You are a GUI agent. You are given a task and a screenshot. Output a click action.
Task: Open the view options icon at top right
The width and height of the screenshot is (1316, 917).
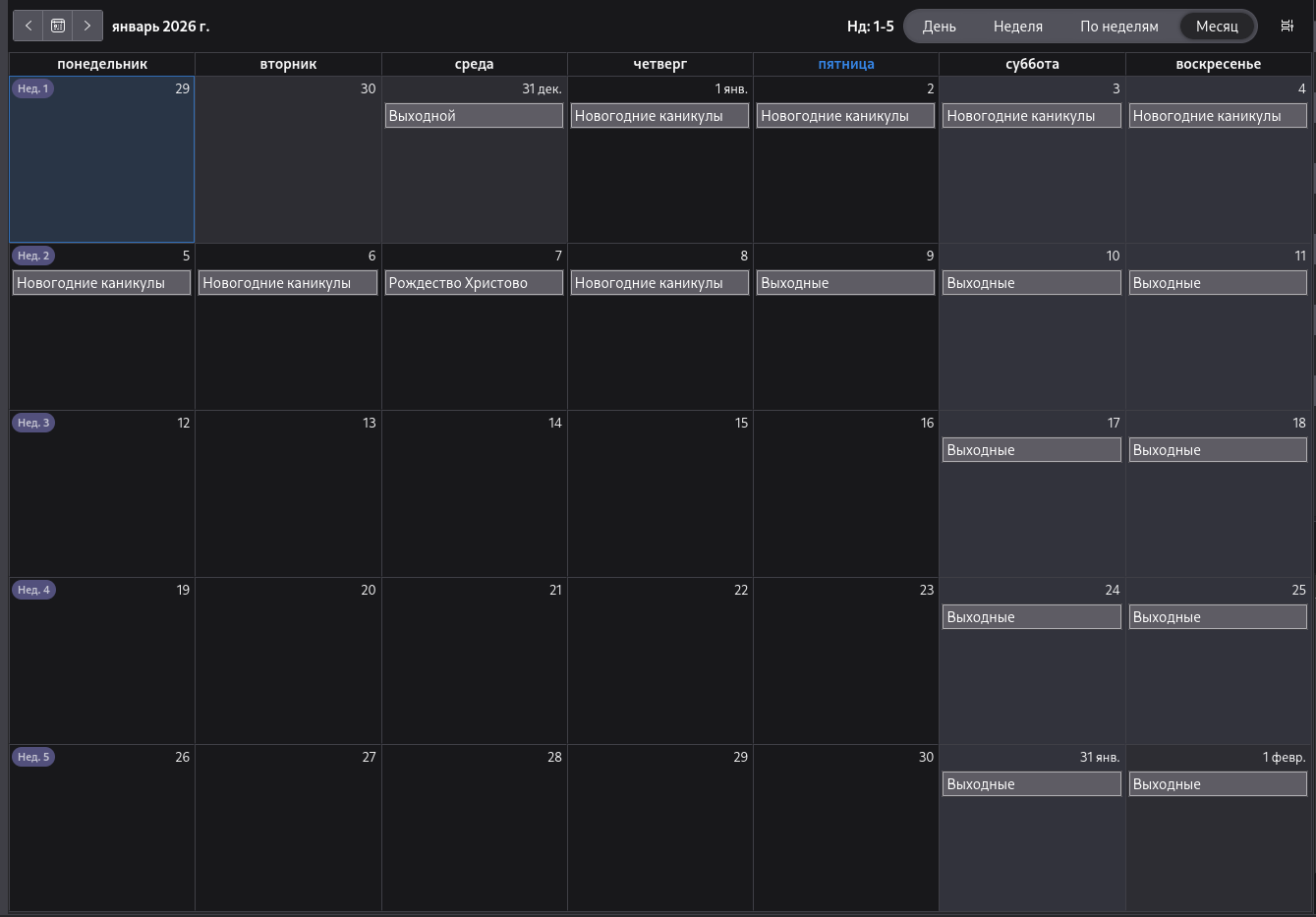(x=1287, y=26)
